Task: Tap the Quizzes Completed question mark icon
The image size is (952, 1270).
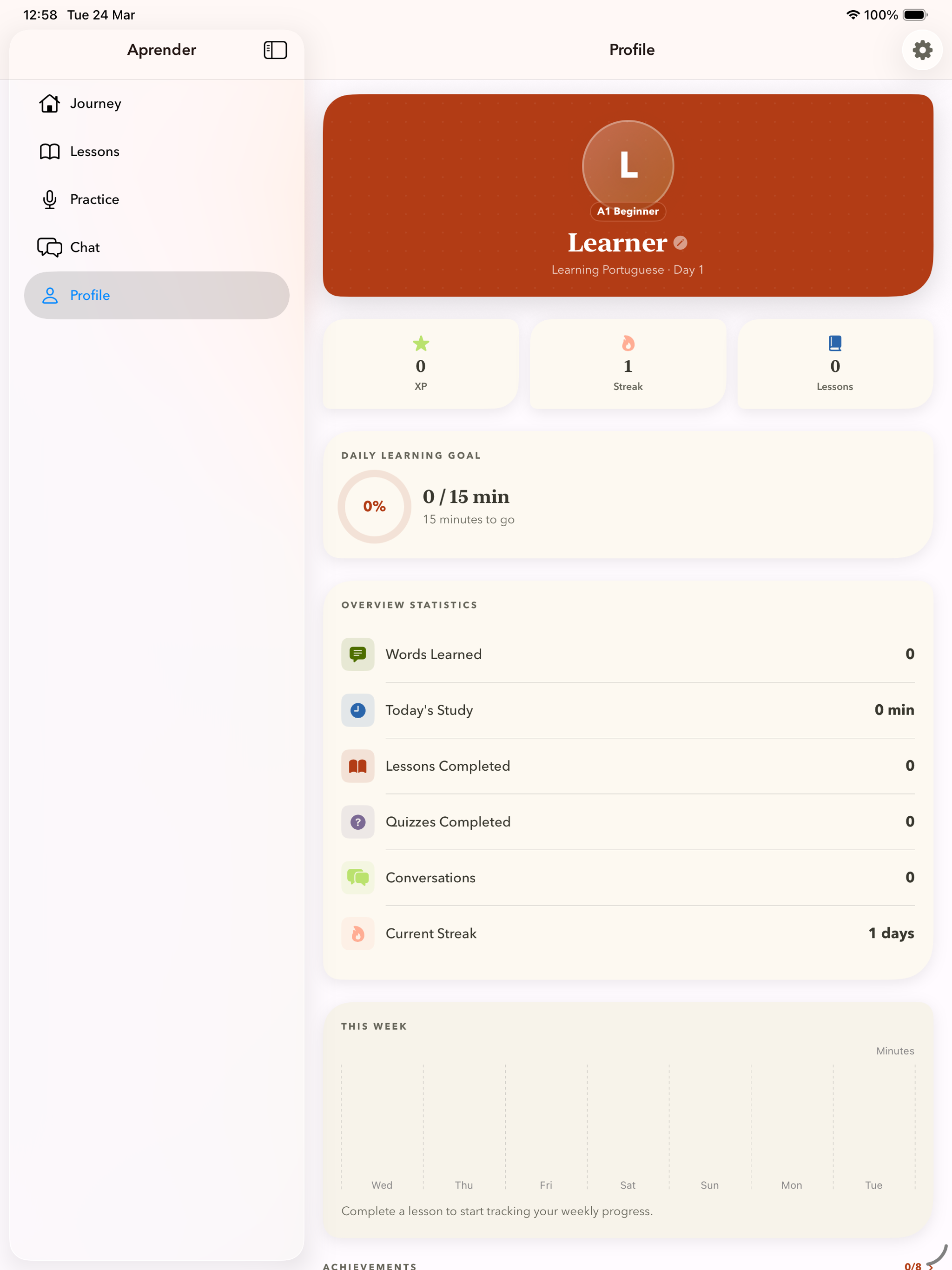Action: pyautogui.click(x=358, y=822)
